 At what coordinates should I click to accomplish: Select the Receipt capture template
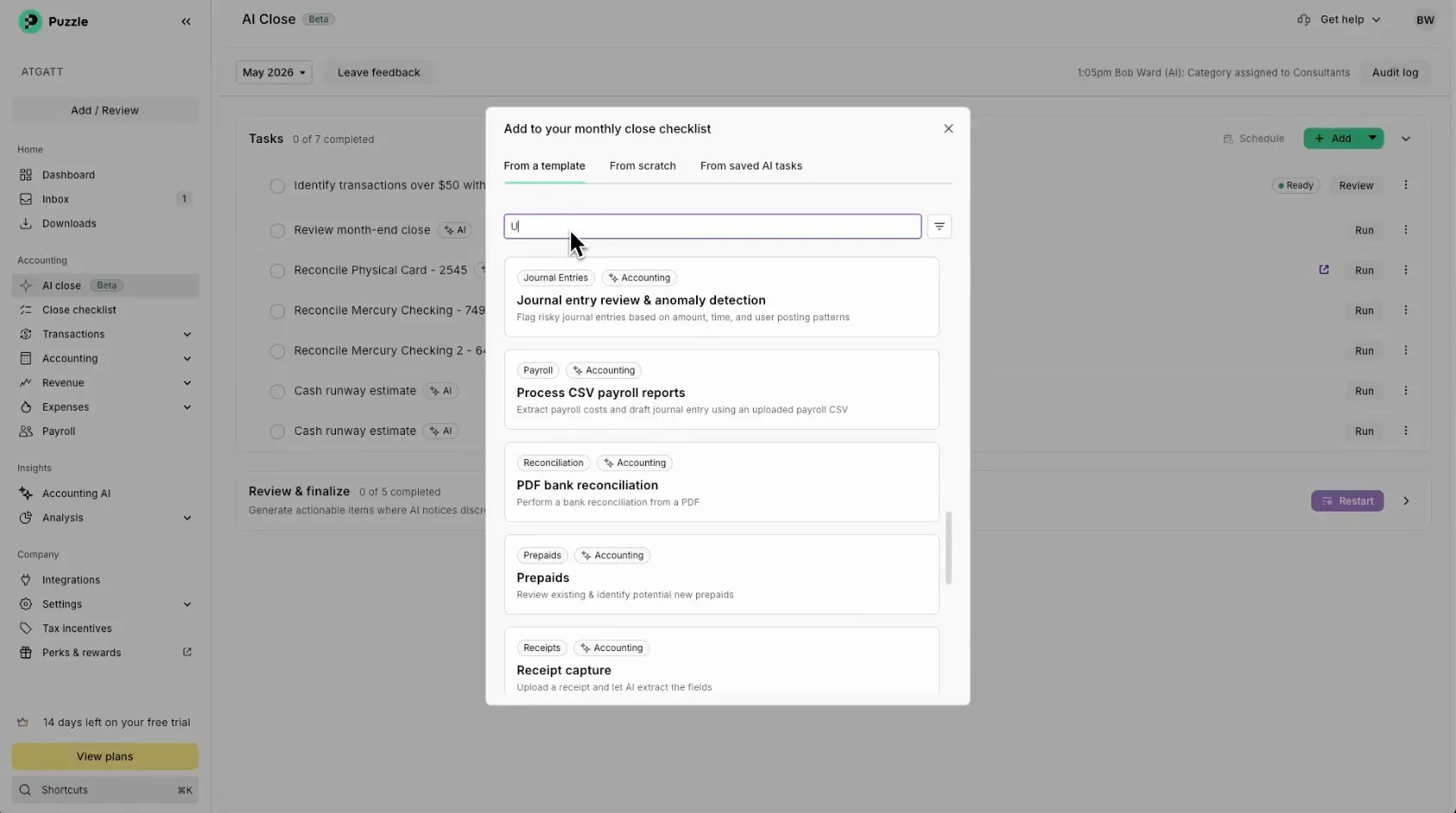click(722, 661)
